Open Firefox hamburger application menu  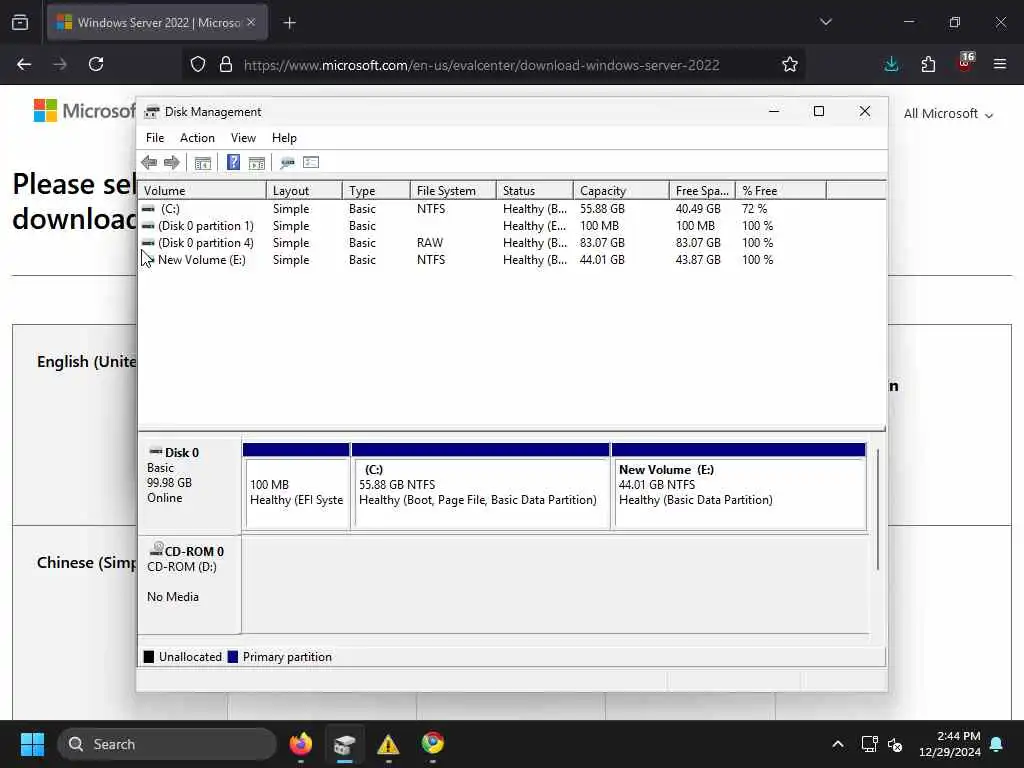[1000, 65]
